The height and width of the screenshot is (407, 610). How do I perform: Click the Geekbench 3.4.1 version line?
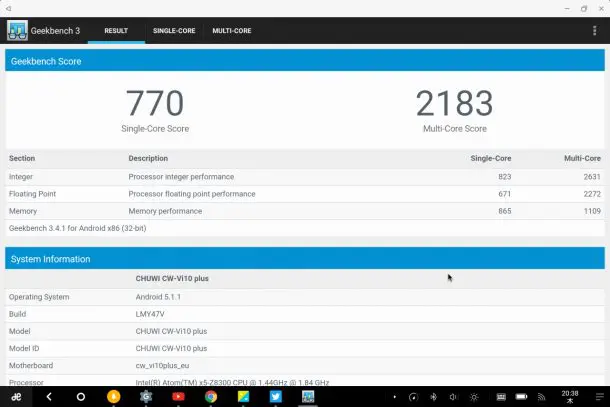coord(77,228)
